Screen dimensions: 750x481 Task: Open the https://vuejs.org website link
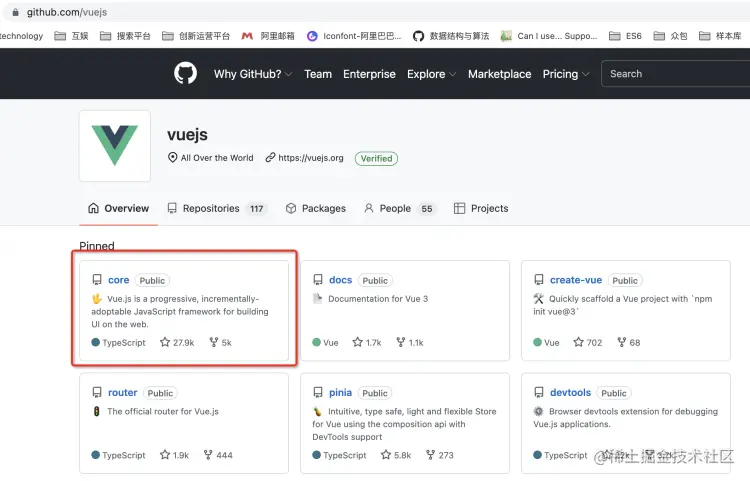(x=310, y=158)
